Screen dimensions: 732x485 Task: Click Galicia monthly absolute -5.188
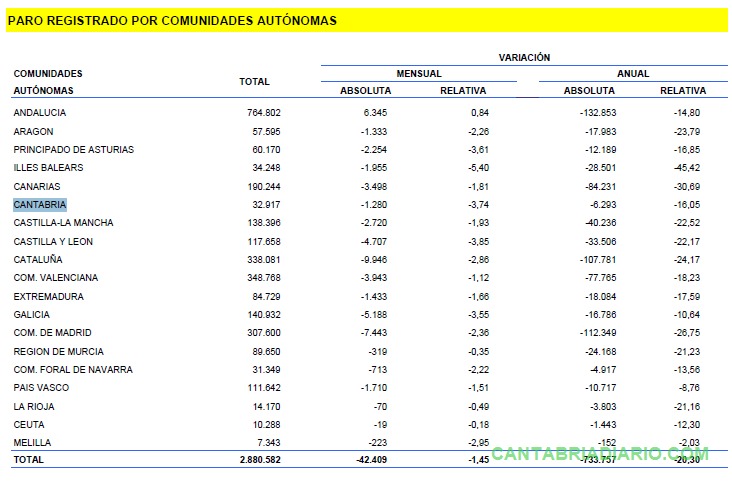(374, 315)
